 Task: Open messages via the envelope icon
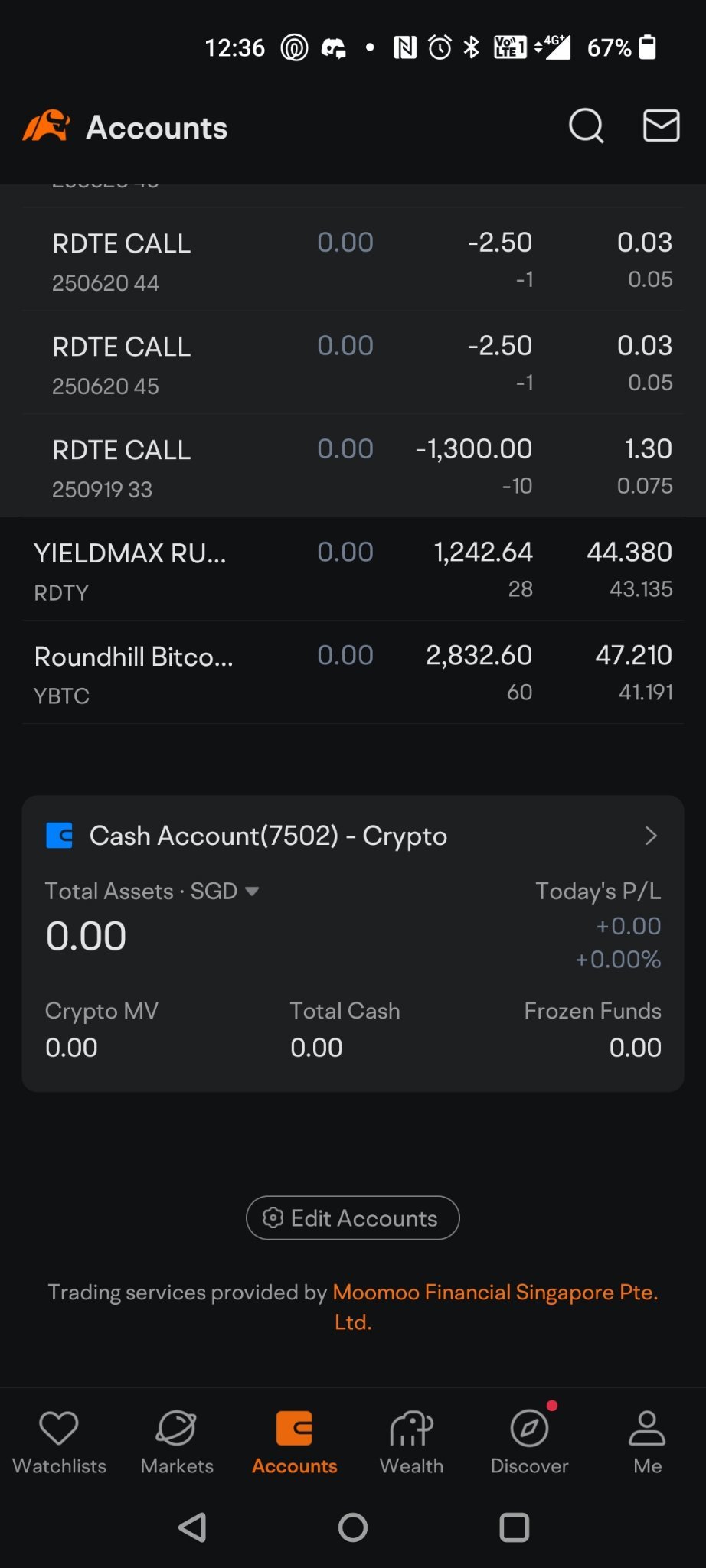point(661,126)
